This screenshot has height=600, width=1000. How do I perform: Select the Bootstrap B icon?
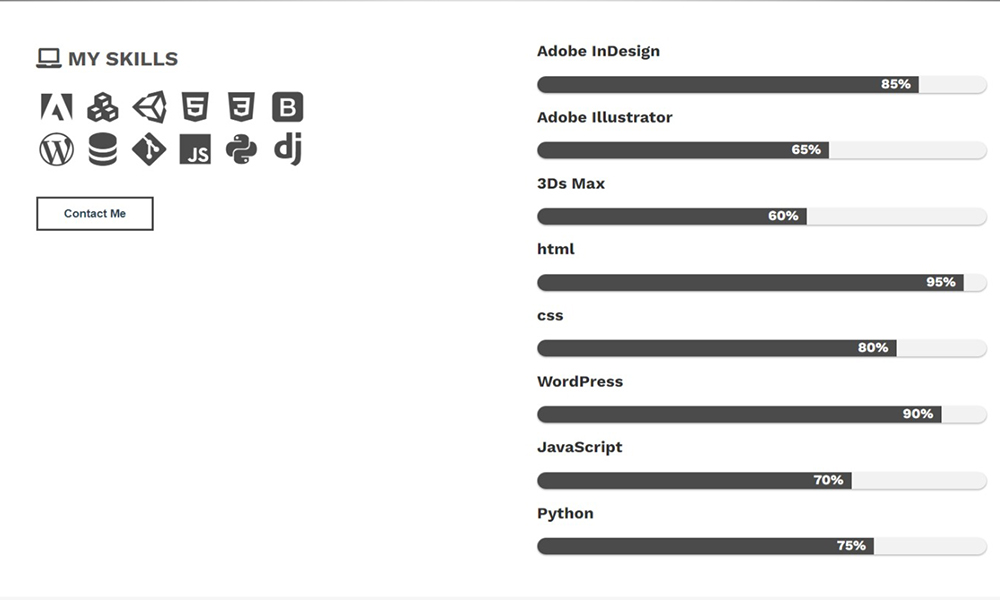288,107
